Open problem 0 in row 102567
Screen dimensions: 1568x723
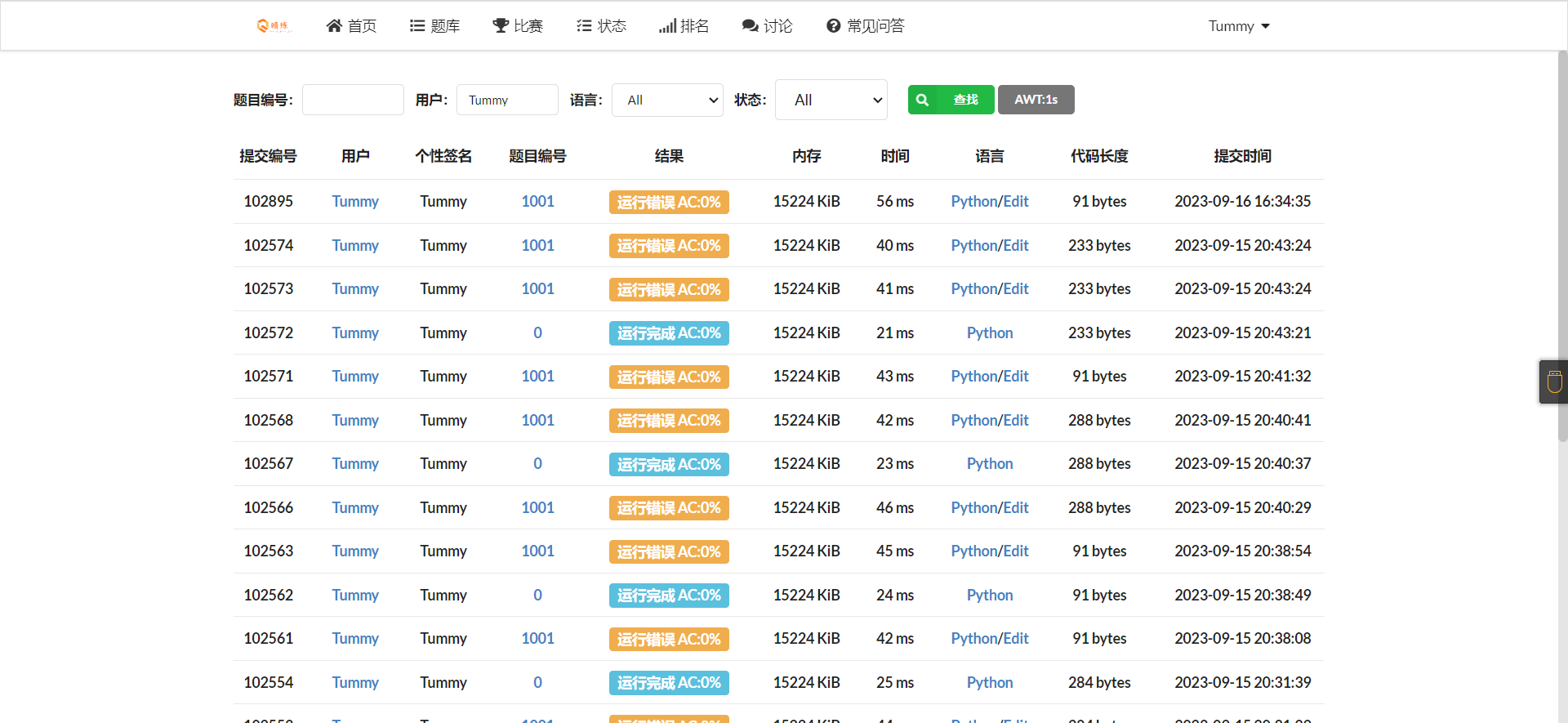point(537,464)
